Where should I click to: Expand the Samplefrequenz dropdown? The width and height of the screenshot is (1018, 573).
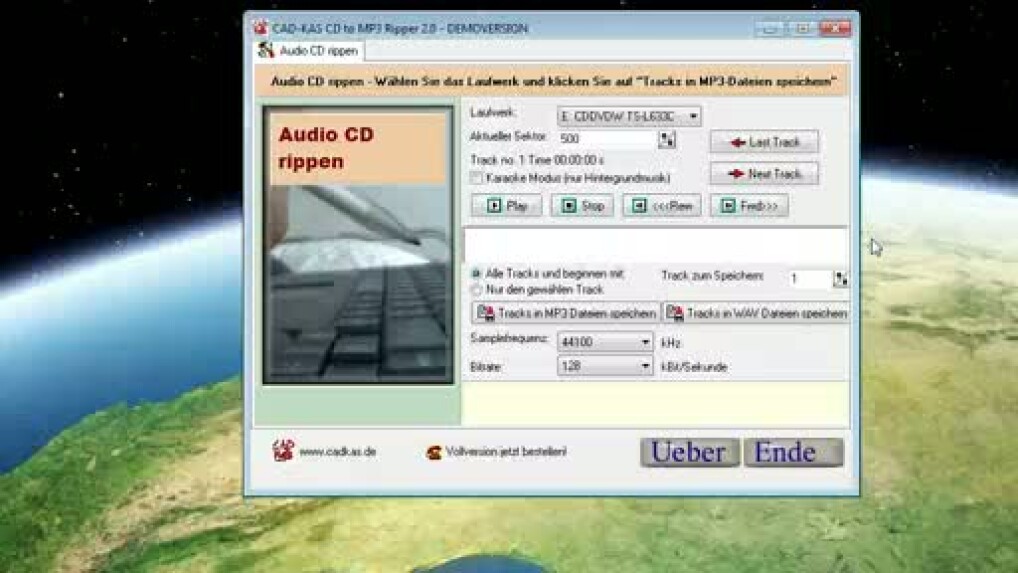645,342
